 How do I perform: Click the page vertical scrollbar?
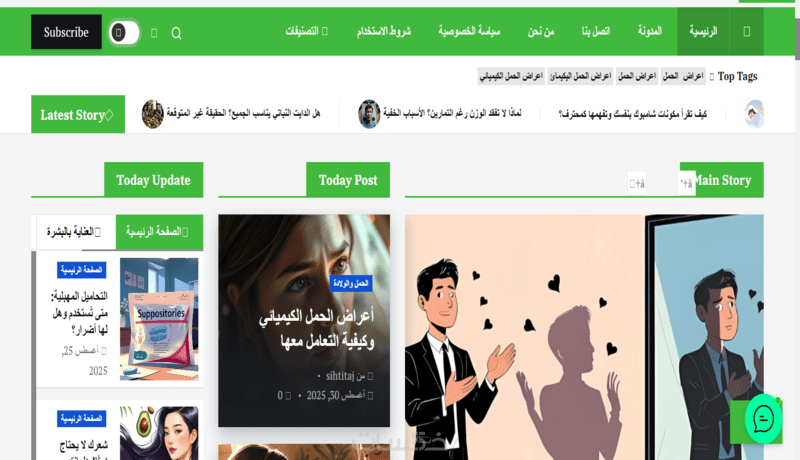point(797,230)
